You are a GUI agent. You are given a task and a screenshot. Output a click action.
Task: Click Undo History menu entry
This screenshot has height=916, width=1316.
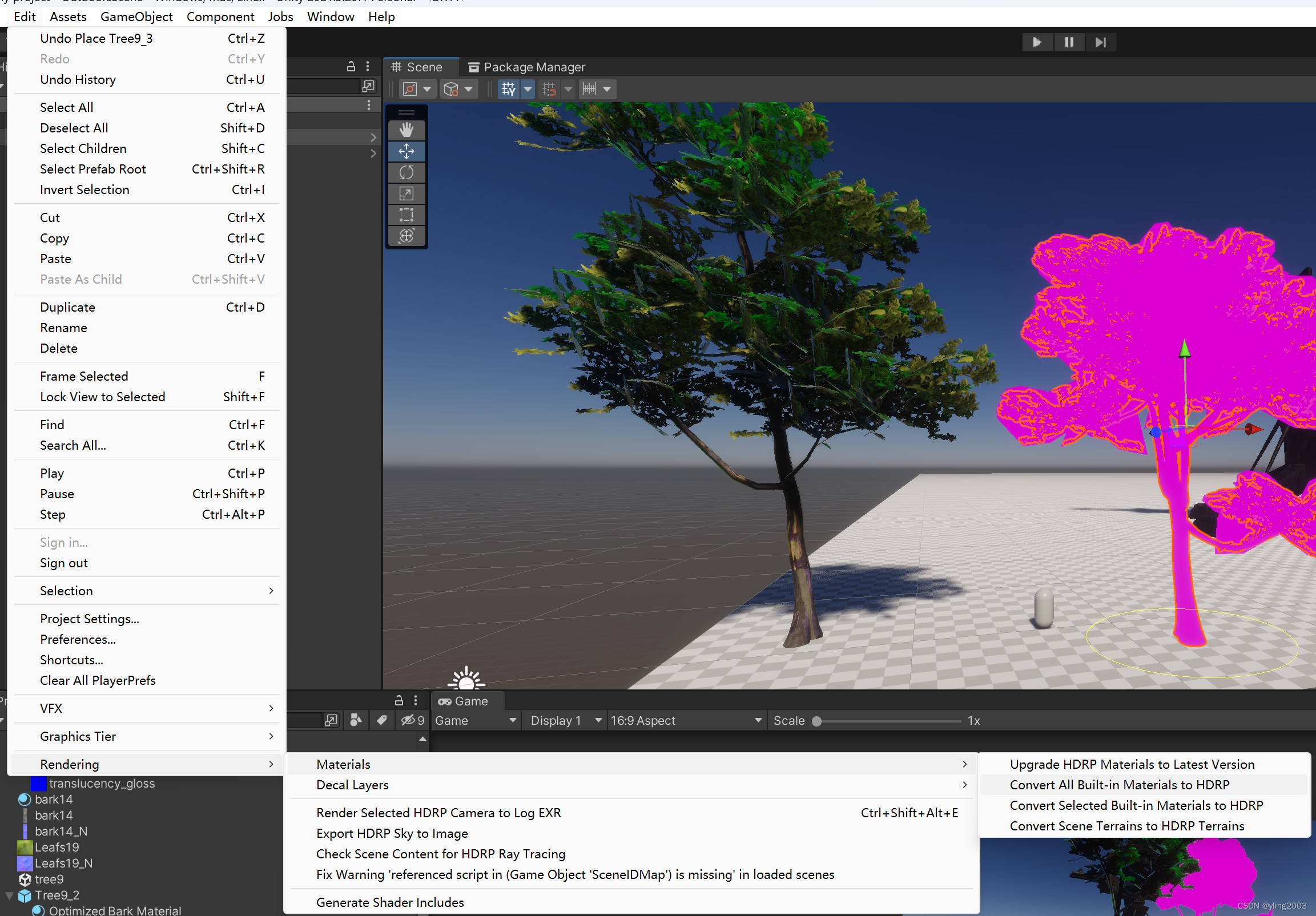point(78,80)
